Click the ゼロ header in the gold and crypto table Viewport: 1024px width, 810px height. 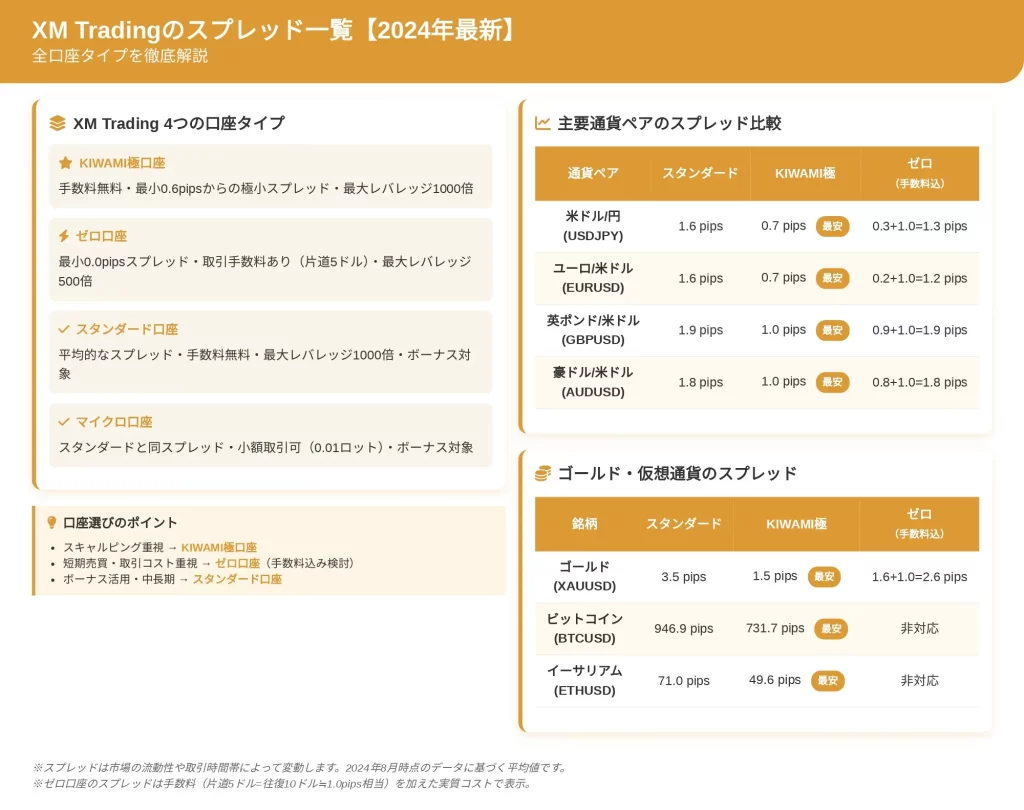pyautogui.click(x=920, y=524)
